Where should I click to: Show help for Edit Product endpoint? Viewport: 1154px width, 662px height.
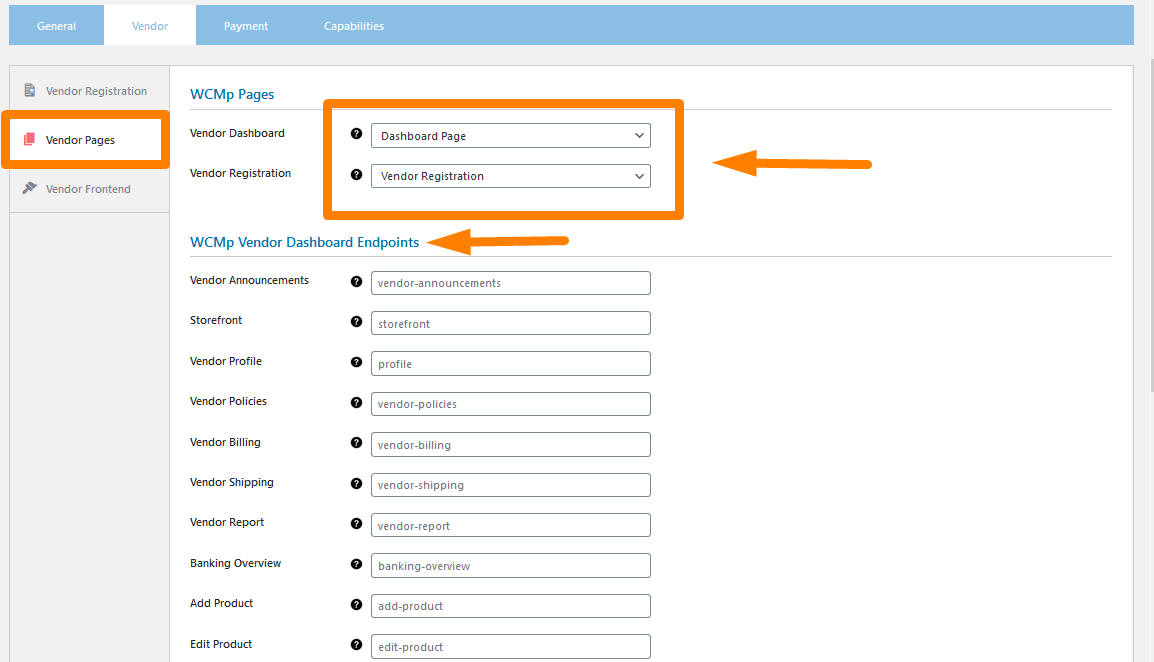pyautogui.click(x=356, y=644)
